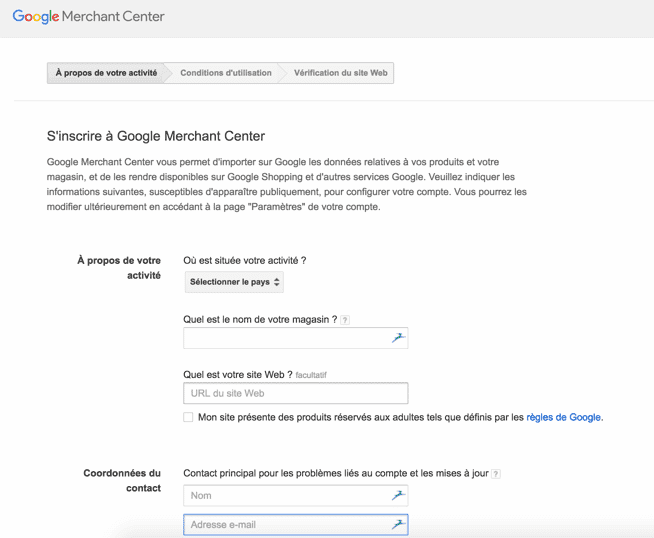Click the S'inscrire à Google Merchant Center heading
This screenshot has width=654, height=538.
pos(156,136)
